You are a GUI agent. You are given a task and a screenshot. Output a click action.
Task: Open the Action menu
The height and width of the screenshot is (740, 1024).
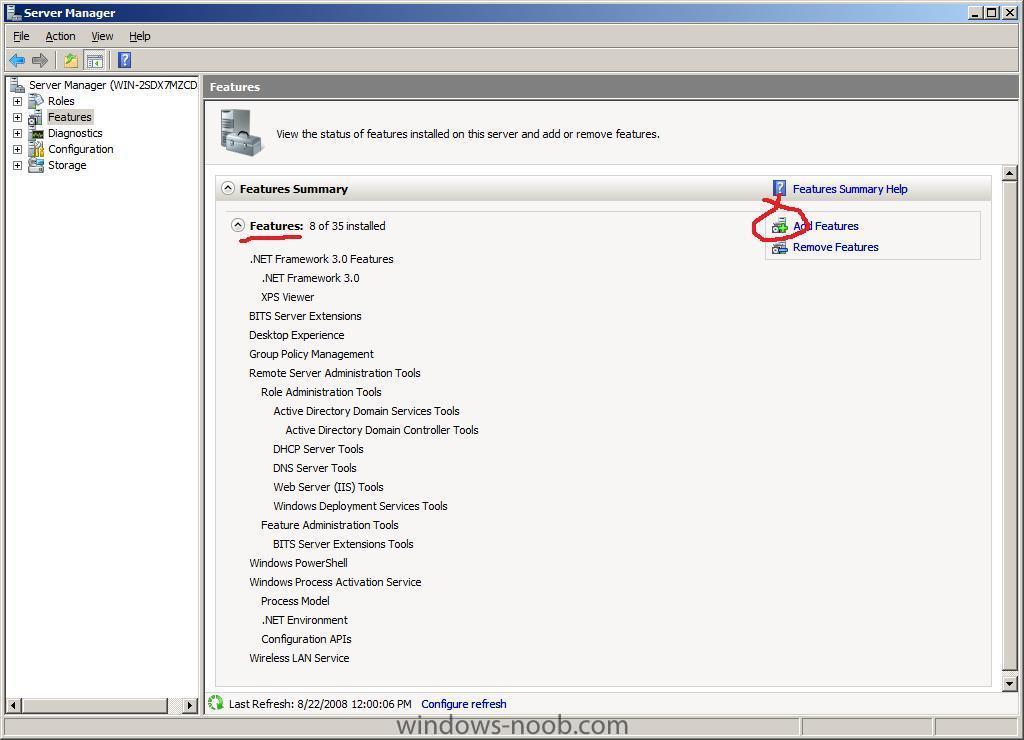60,37
